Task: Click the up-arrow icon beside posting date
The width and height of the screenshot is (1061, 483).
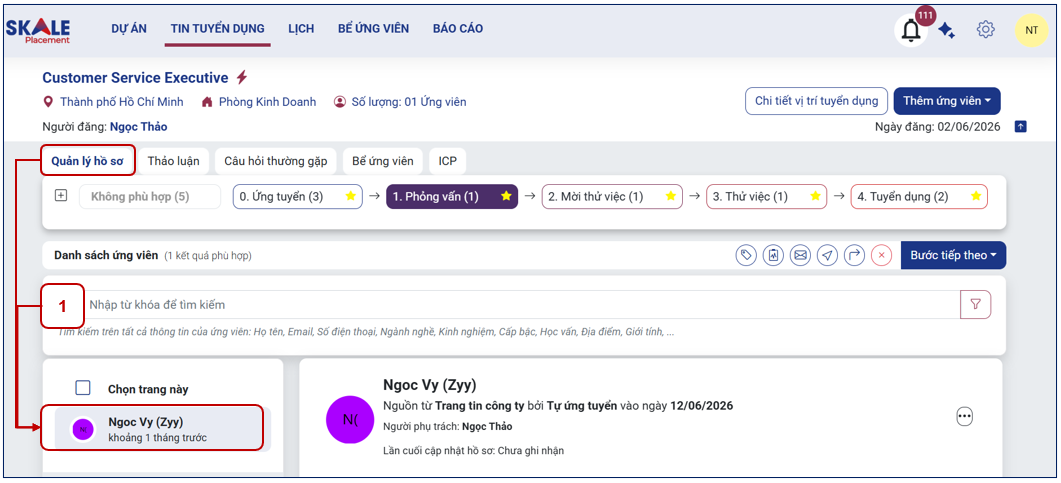Action: coord(1021,126)
